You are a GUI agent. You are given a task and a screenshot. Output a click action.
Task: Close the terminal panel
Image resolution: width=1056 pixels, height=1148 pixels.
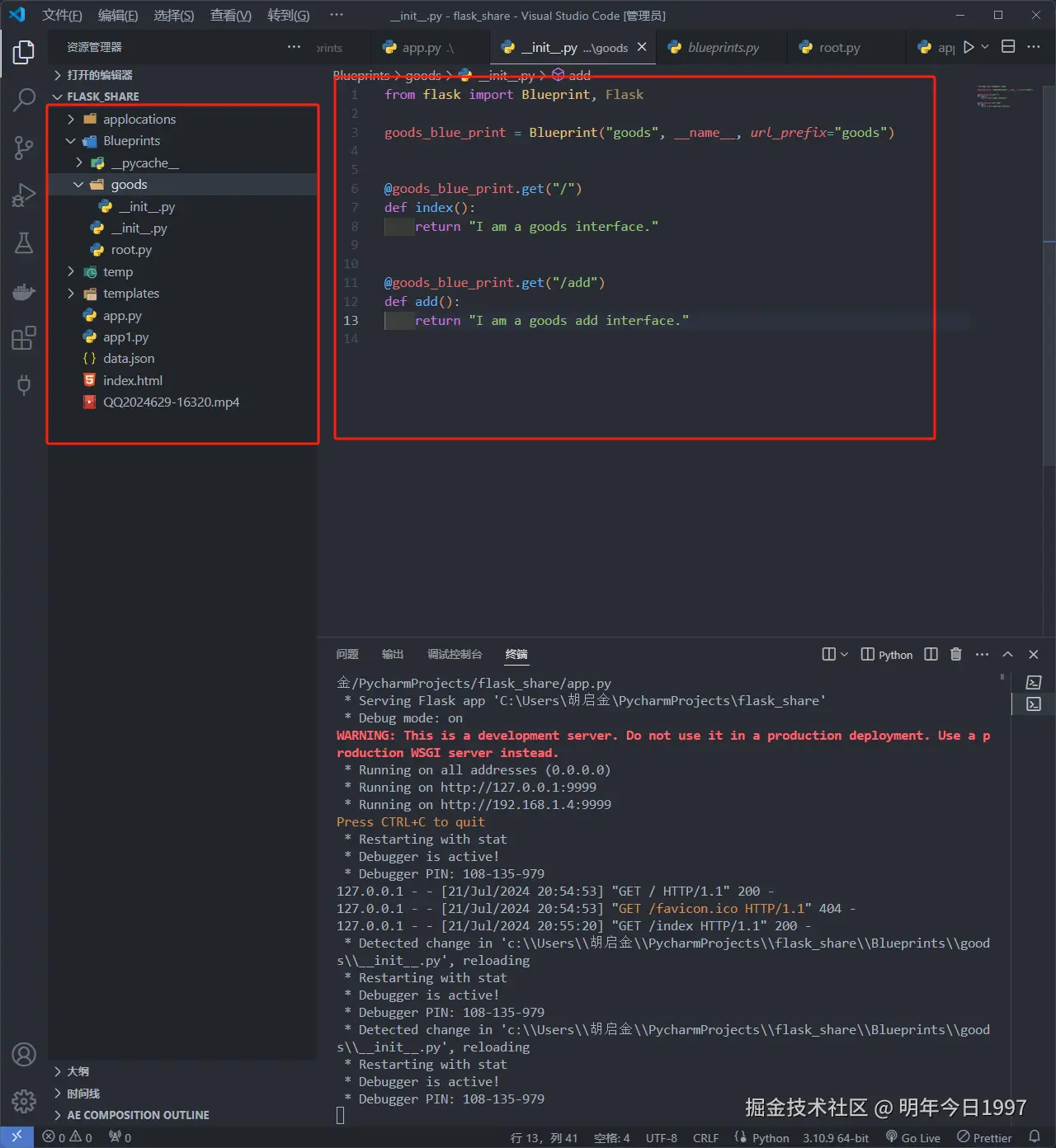1034,654
